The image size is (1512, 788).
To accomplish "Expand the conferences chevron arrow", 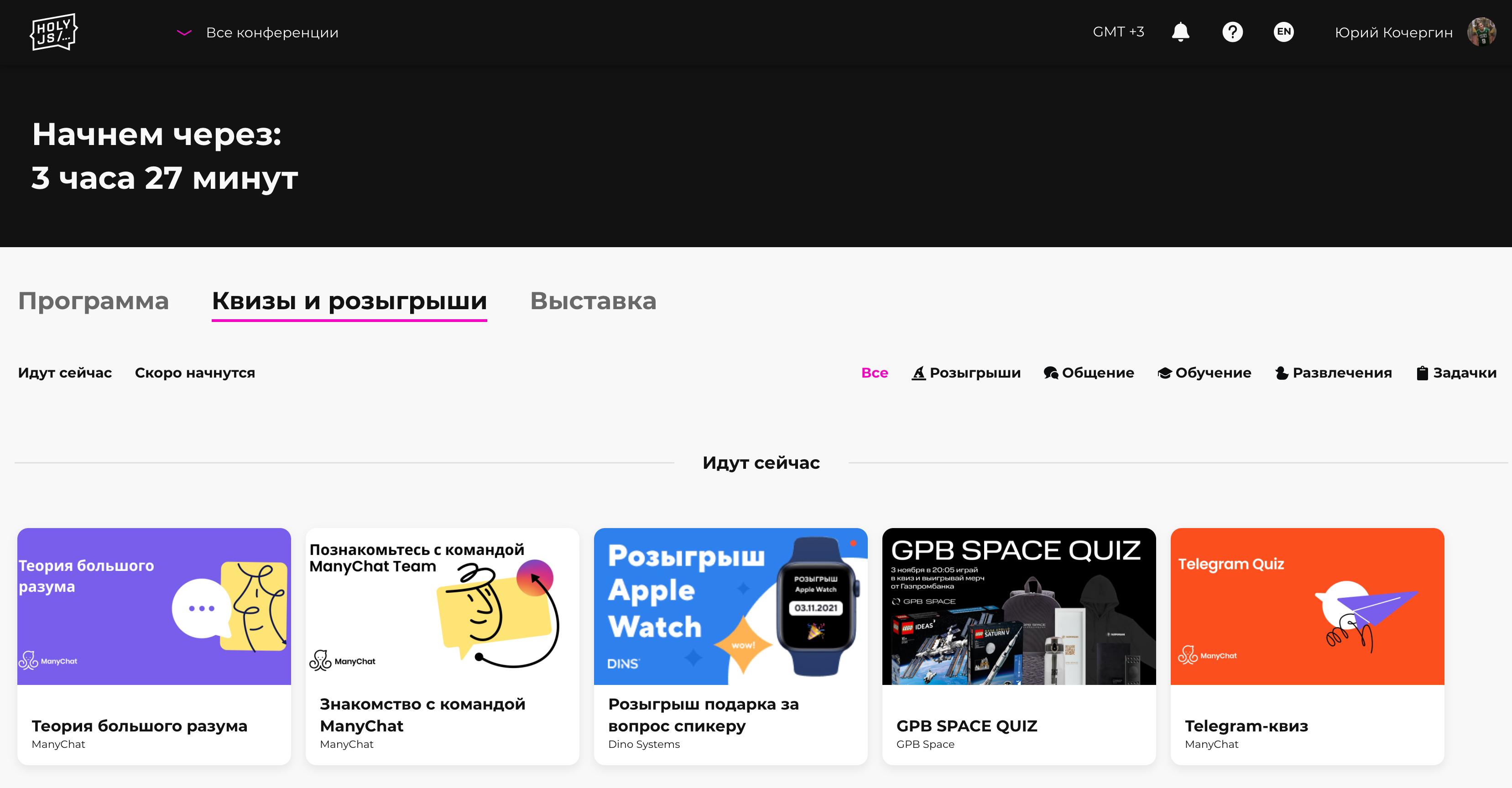I will (184, 33).
